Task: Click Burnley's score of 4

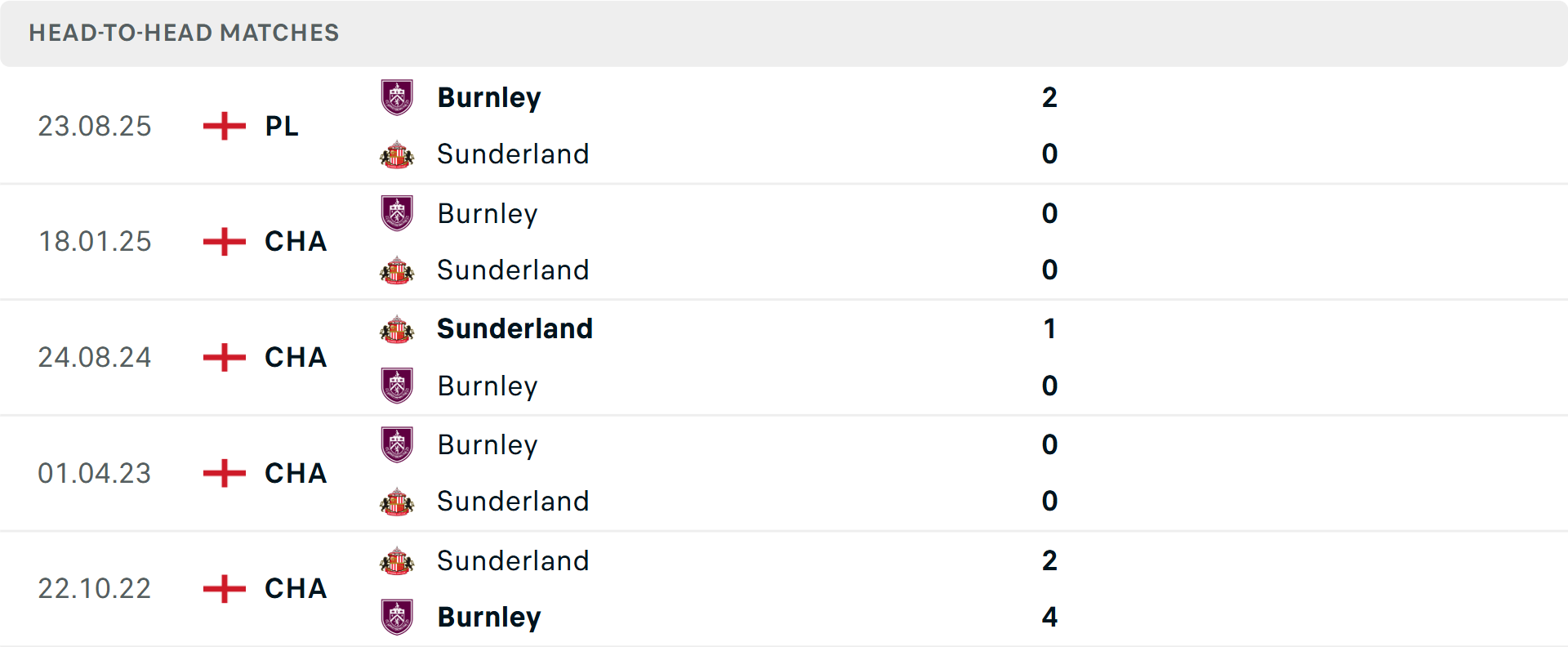Action: [1049, 617]
